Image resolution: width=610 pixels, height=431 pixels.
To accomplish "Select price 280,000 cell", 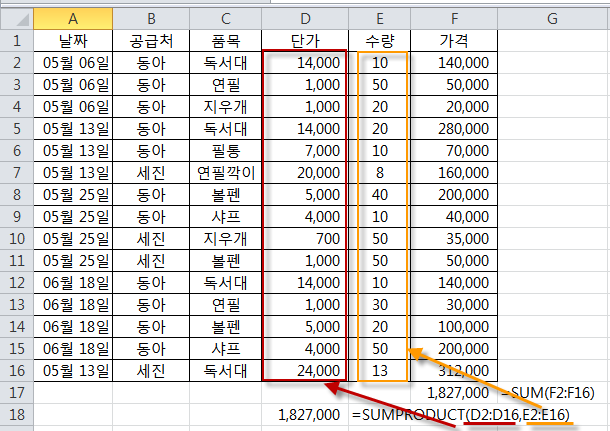I will click(454, 128).
